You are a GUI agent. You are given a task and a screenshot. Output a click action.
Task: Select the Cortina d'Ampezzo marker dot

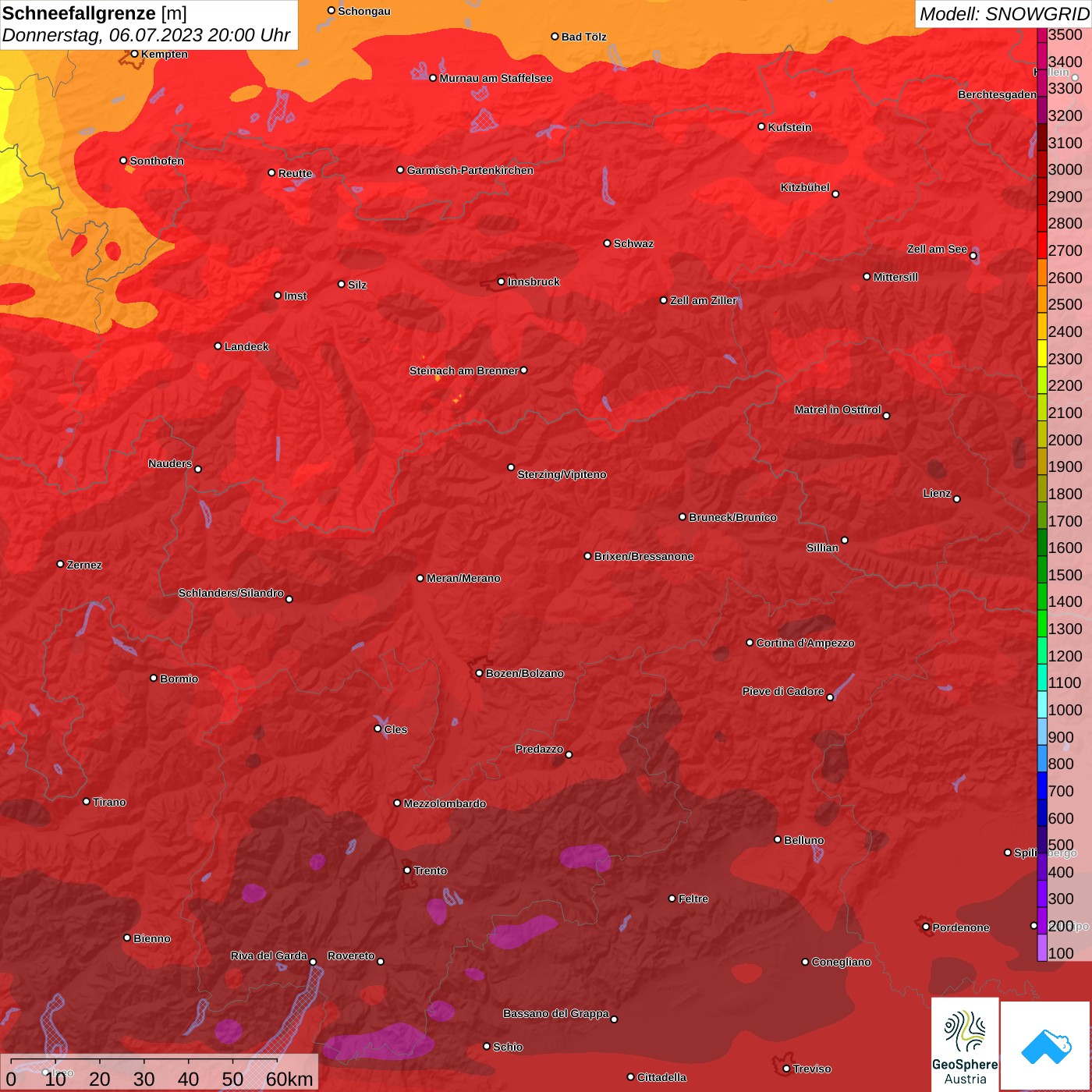pyautogui.click(x=750, y=643)
